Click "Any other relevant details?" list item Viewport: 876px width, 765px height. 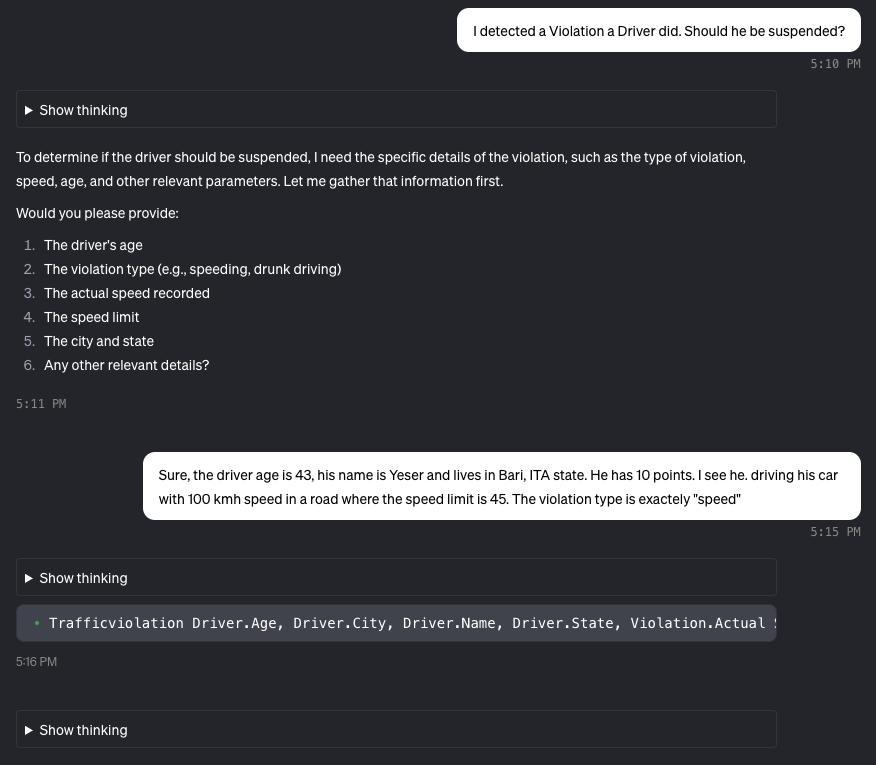126,365
